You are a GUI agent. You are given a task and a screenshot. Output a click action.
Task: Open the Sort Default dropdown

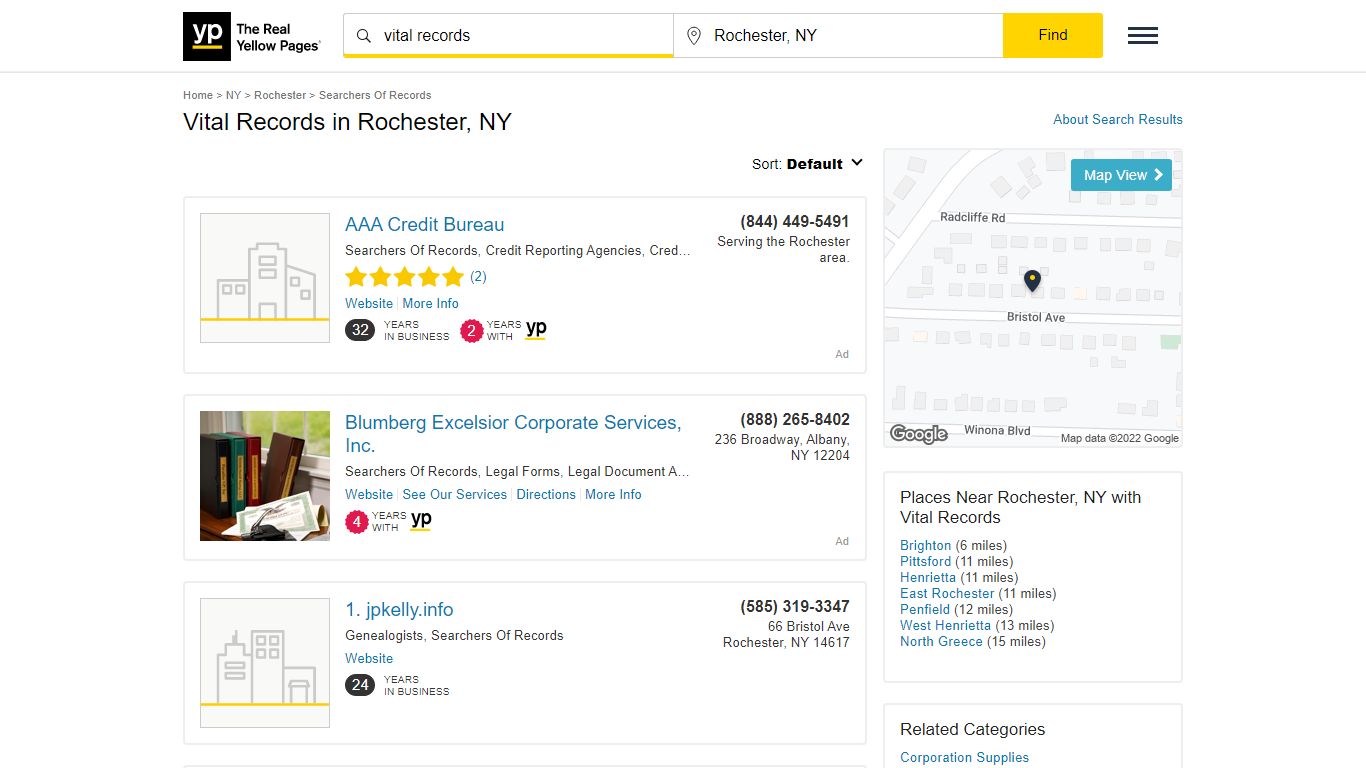tap(807, 164)
